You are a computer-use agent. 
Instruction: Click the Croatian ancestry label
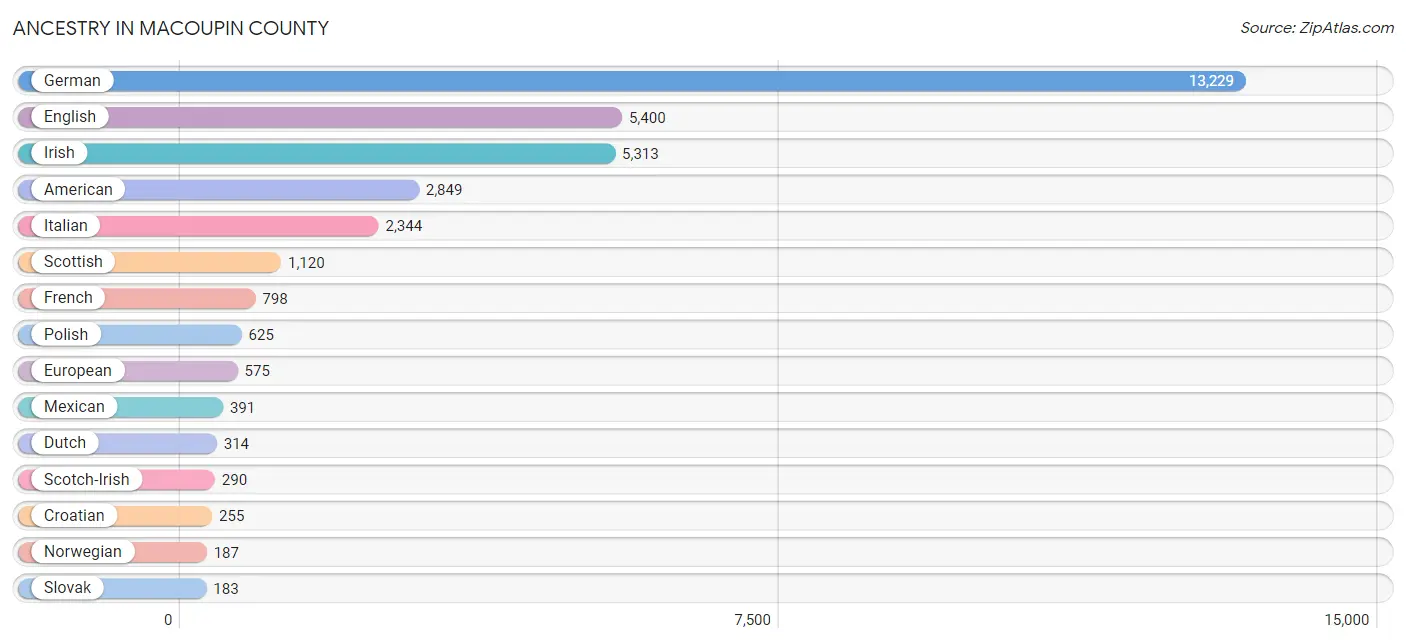click(x=74, y=516)
